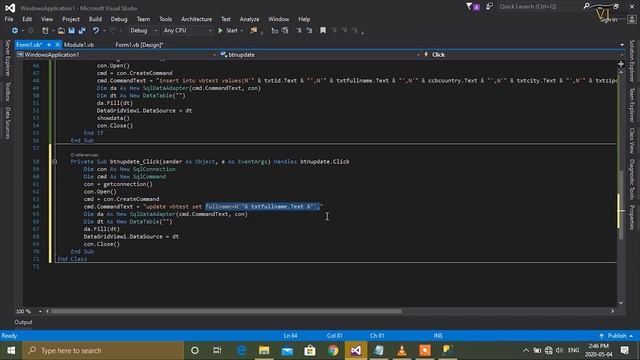Open Cortana circle icon on the taskbar

tap(195, 351)
